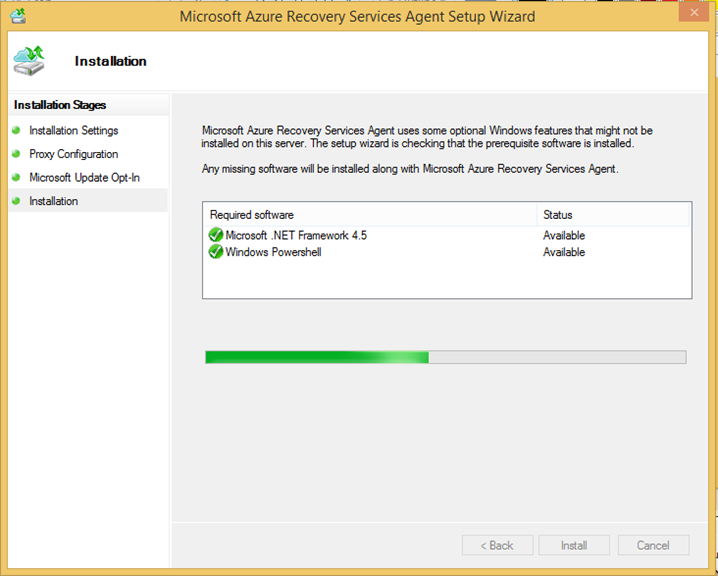Screen dimensions: 718x576
Task: Click the 'Any missing software will be installed' sentence
Action: (410, 169)
